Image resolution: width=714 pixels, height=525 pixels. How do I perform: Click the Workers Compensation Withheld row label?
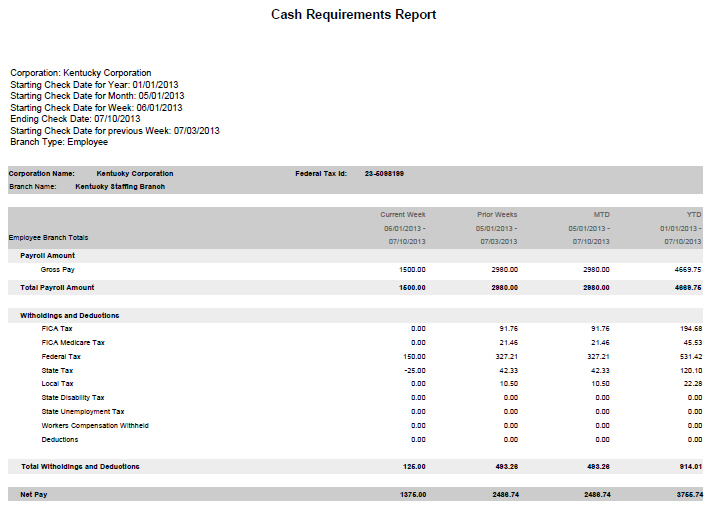pos(95,425)
